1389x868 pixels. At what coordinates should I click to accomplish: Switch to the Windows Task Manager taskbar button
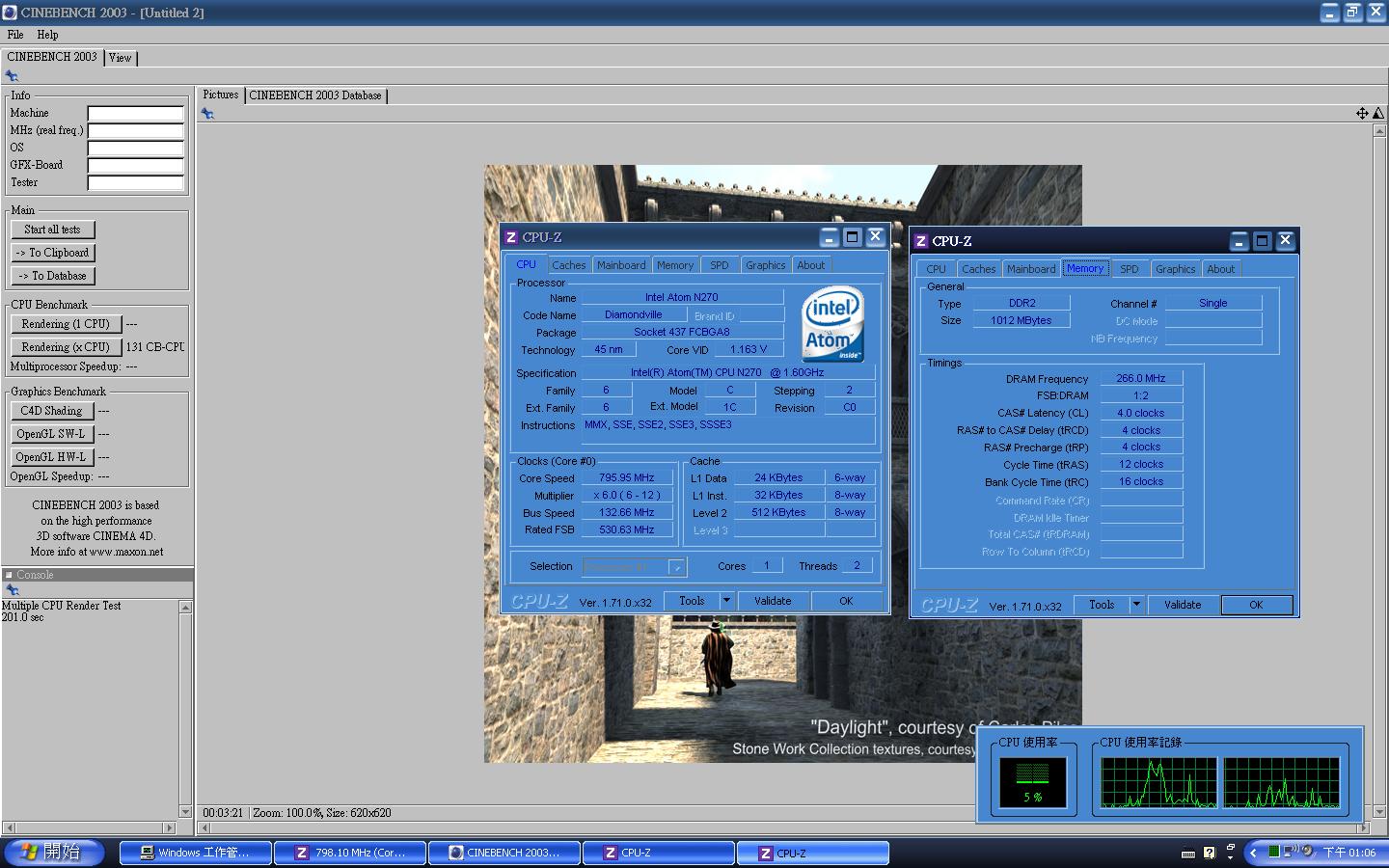195,853
